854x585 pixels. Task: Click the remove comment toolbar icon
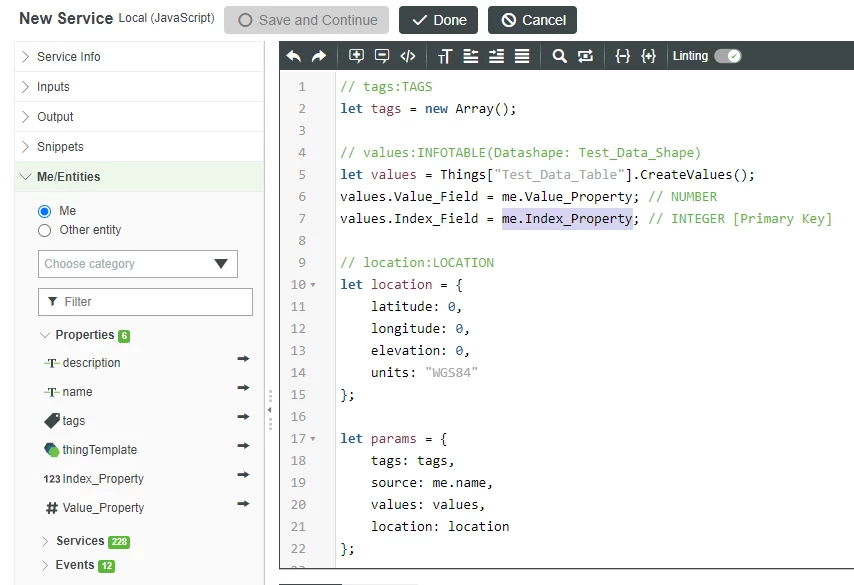point(382,56)
